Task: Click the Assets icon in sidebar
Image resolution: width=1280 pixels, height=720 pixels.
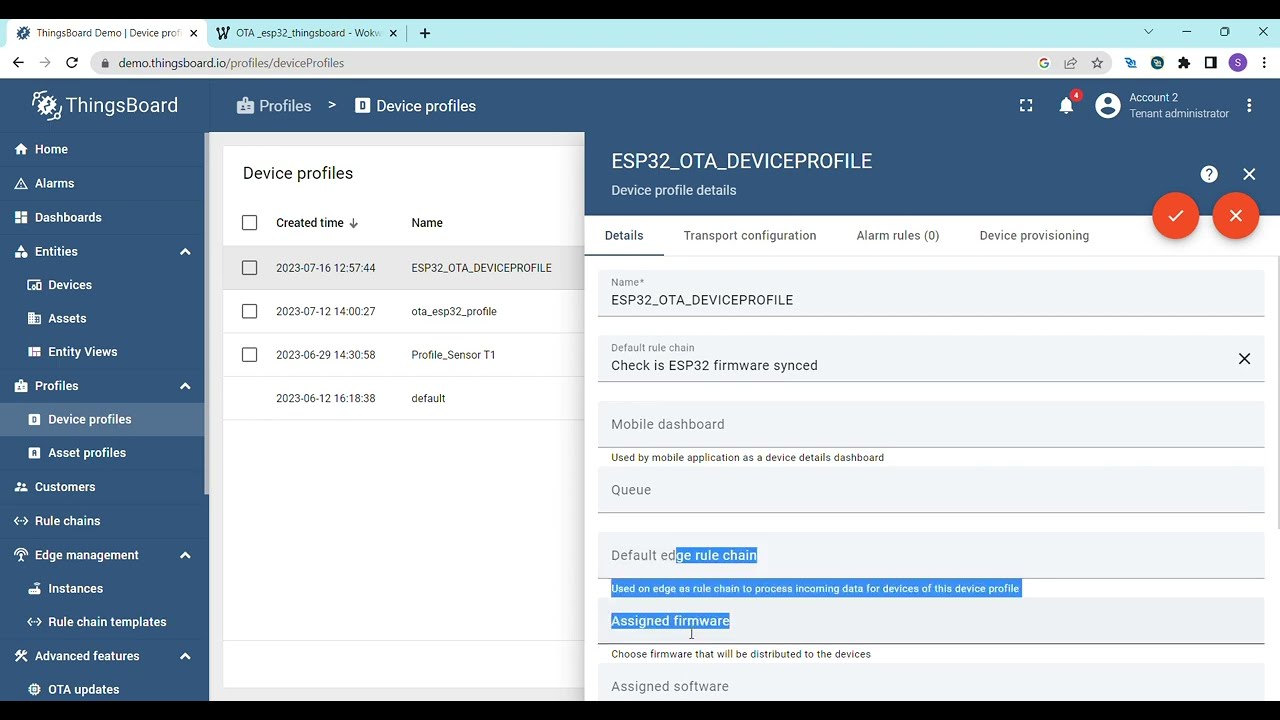Action: (x=35, y=318)
